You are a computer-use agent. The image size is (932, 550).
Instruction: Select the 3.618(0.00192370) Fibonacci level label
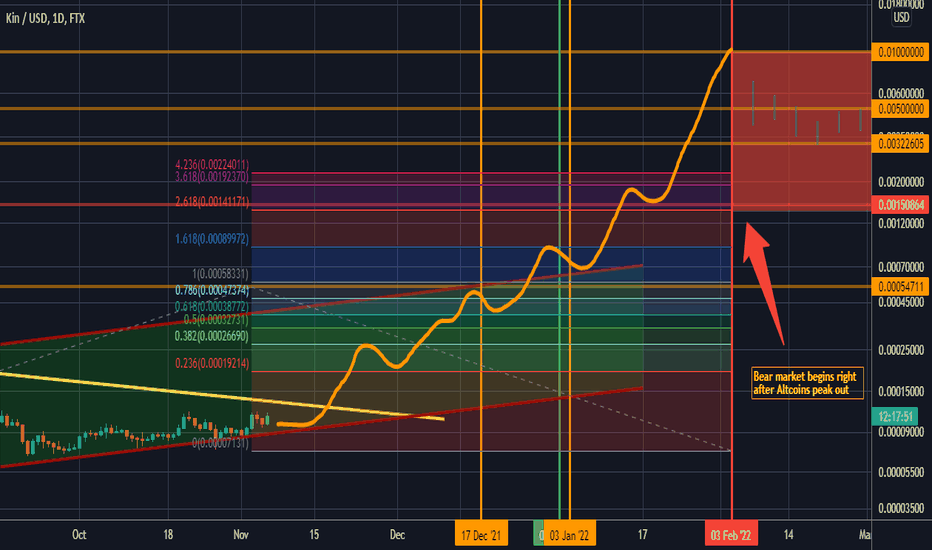coord(212,177)
